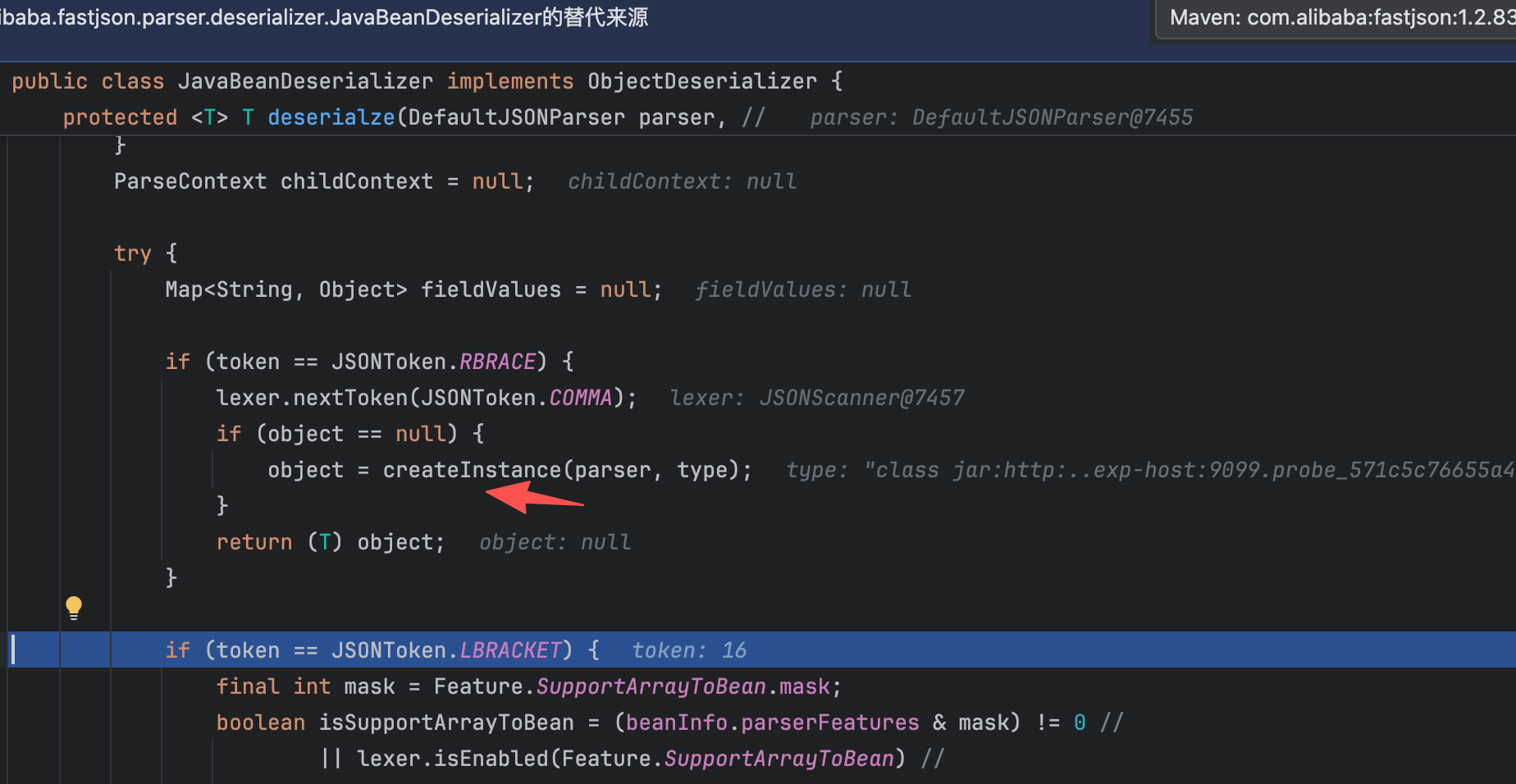Click the return (T) object statement

tap(331, 542)
